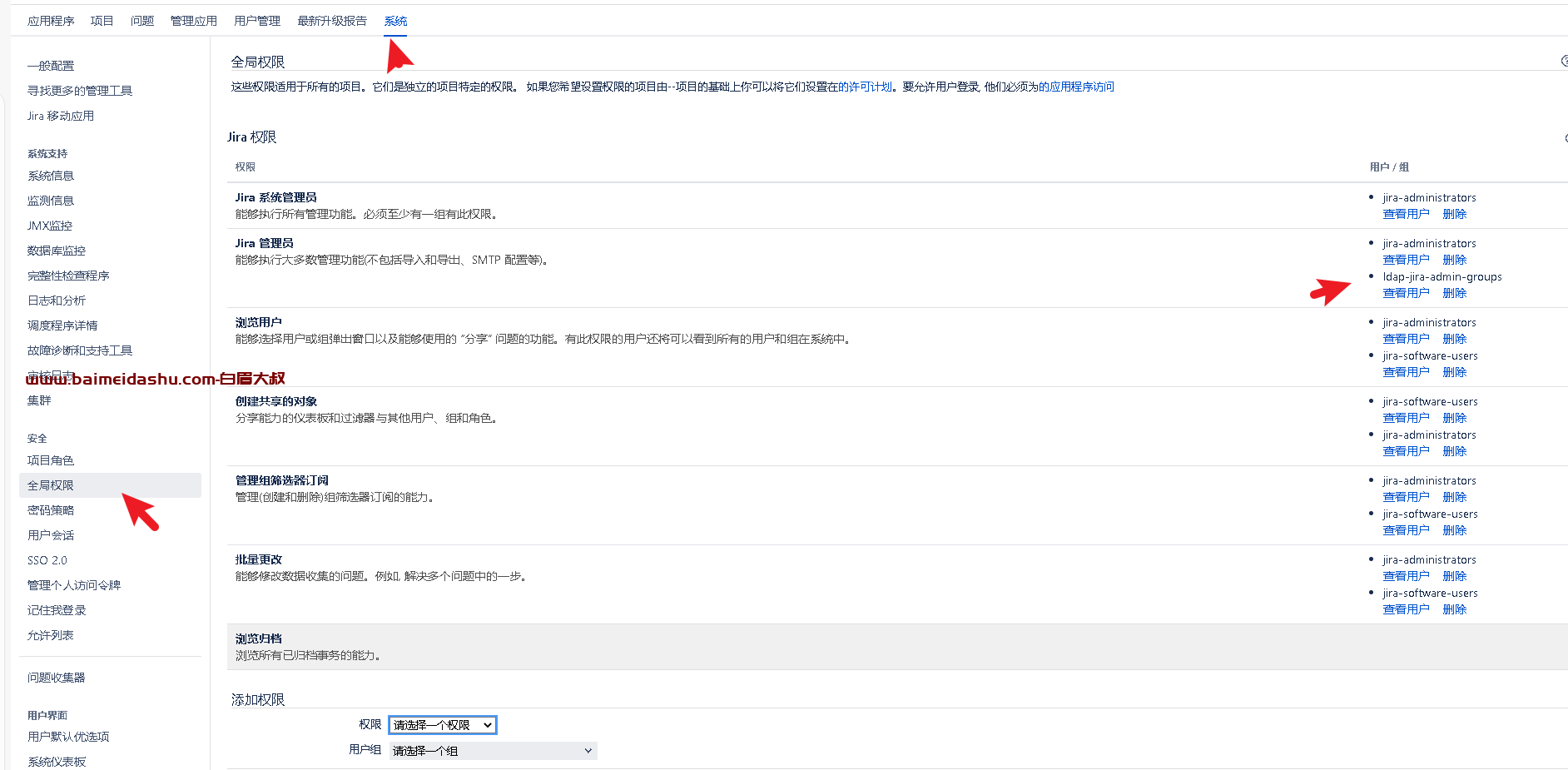Select 全局权限 in sidebar
Viewport: 1568px width, 770px height.
point(110,485)
